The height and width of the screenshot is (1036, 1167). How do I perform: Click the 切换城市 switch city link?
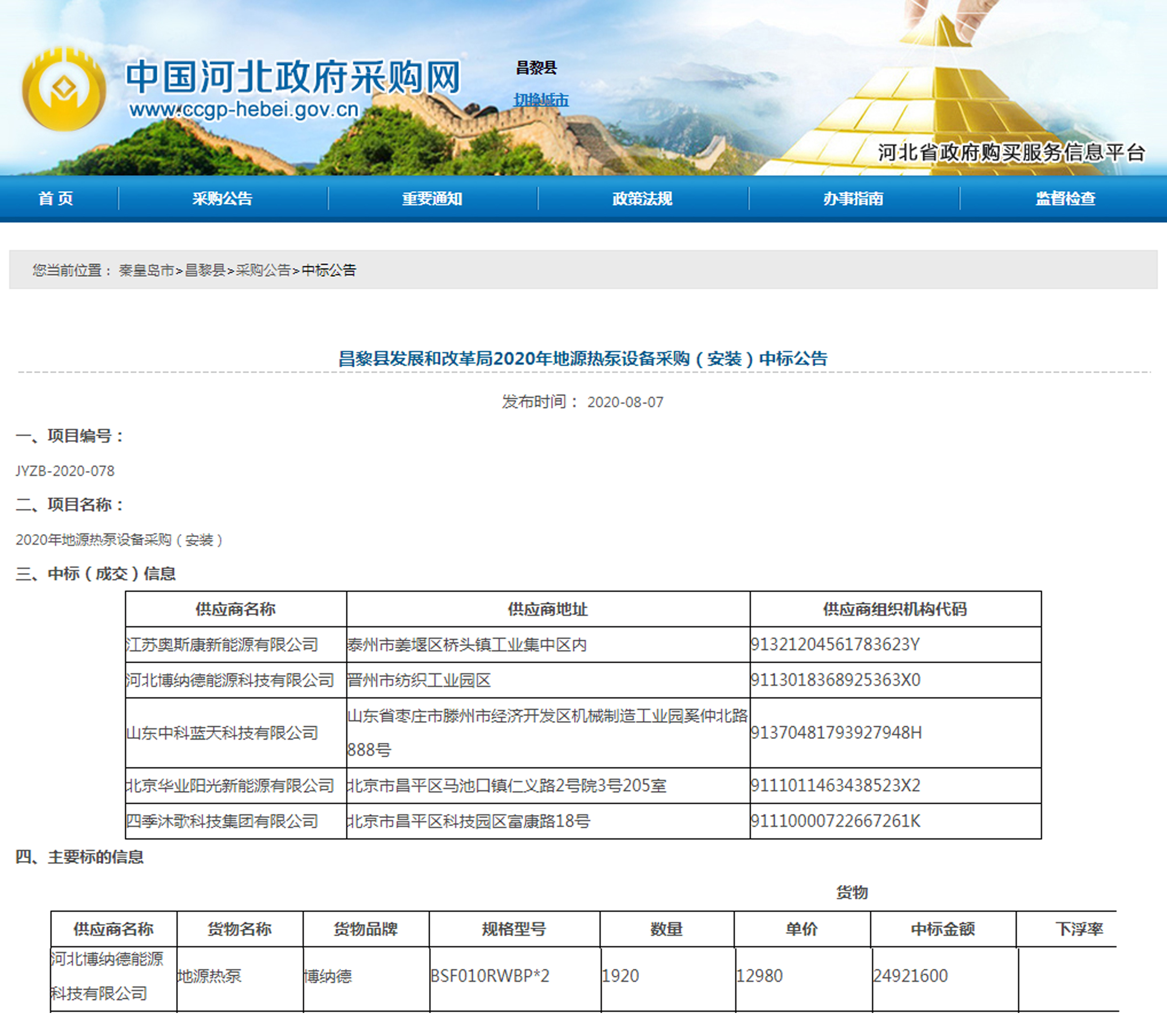point(541,101)
